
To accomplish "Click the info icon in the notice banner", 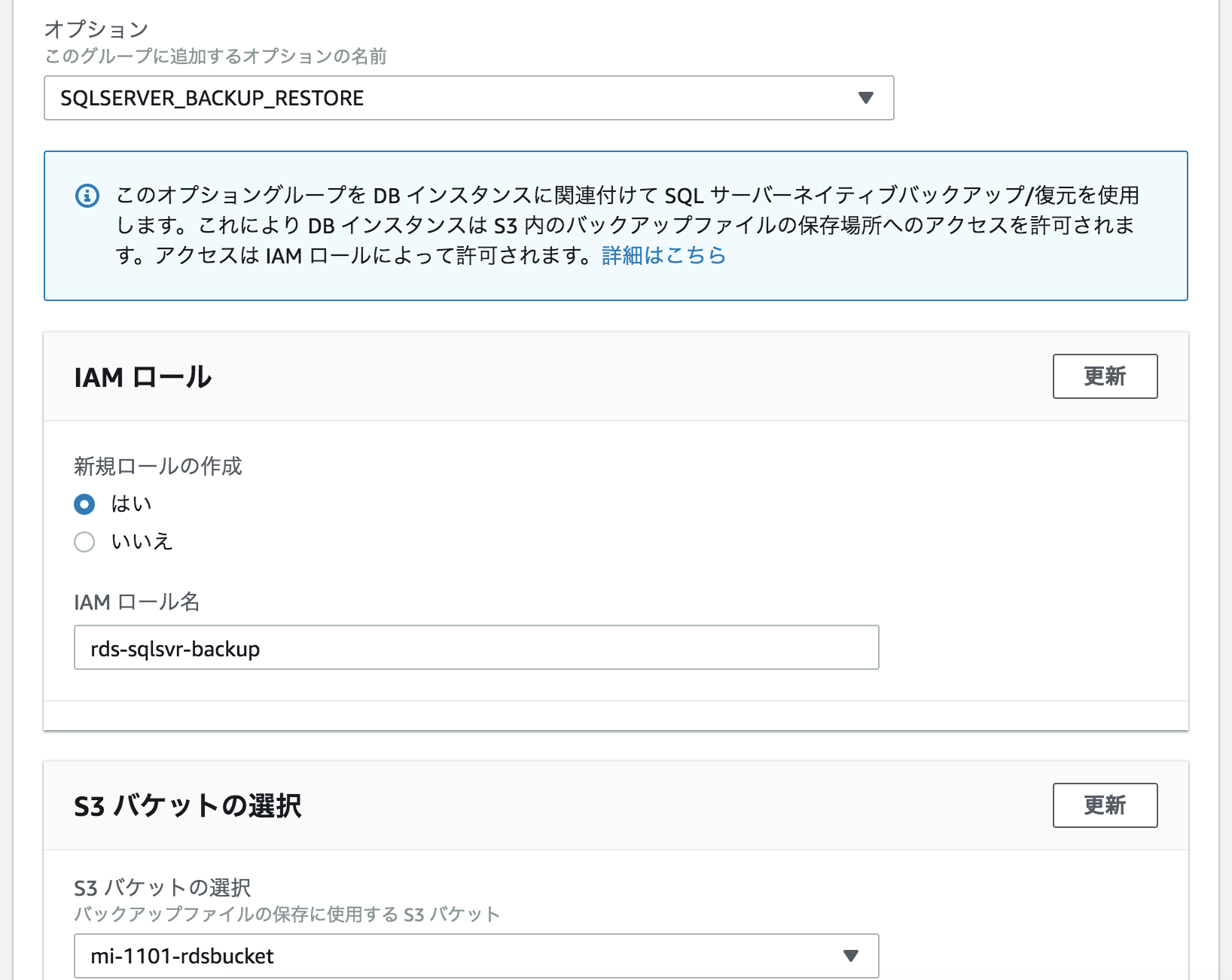I will pyautogui.click(x=87, y=196).
